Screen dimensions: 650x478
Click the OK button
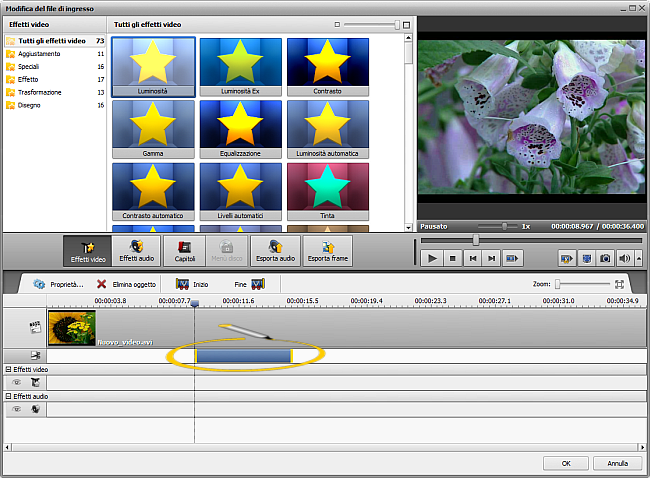(x=565, y=463)
